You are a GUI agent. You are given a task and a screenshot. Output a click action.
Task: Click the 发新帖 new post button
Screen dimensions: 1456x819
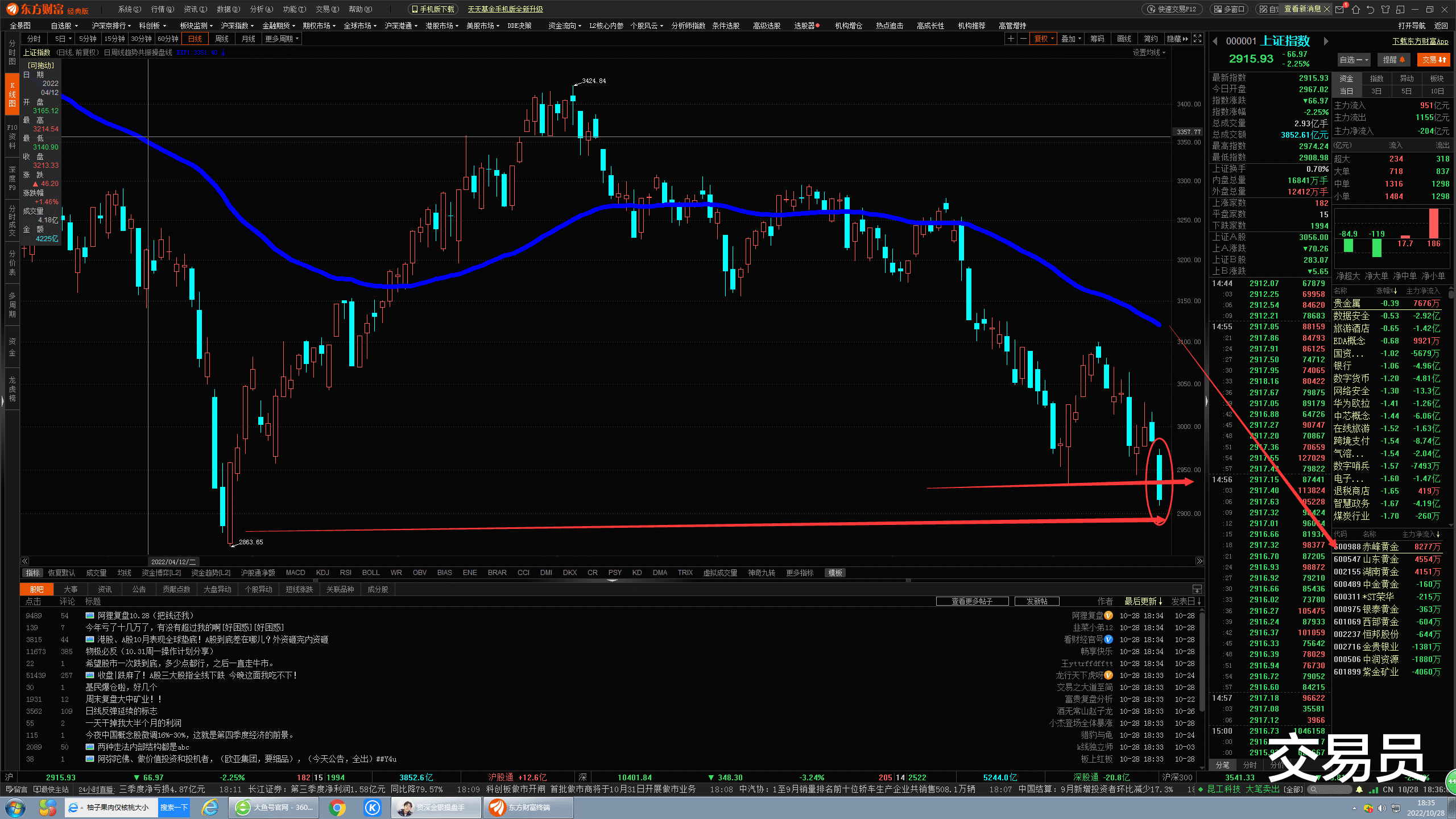point(1037,601)
